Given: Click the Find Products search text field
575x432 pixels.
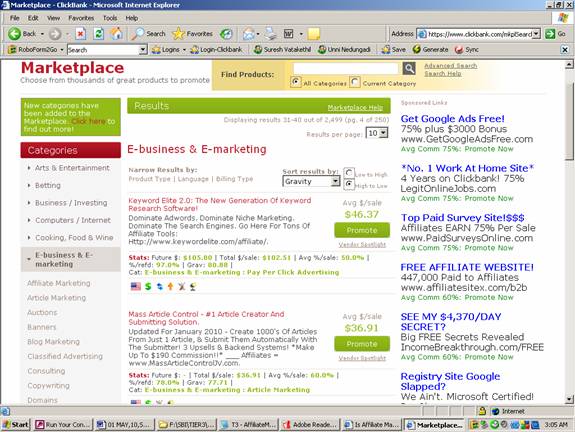Looking at the screenshot, I should 346,68.
